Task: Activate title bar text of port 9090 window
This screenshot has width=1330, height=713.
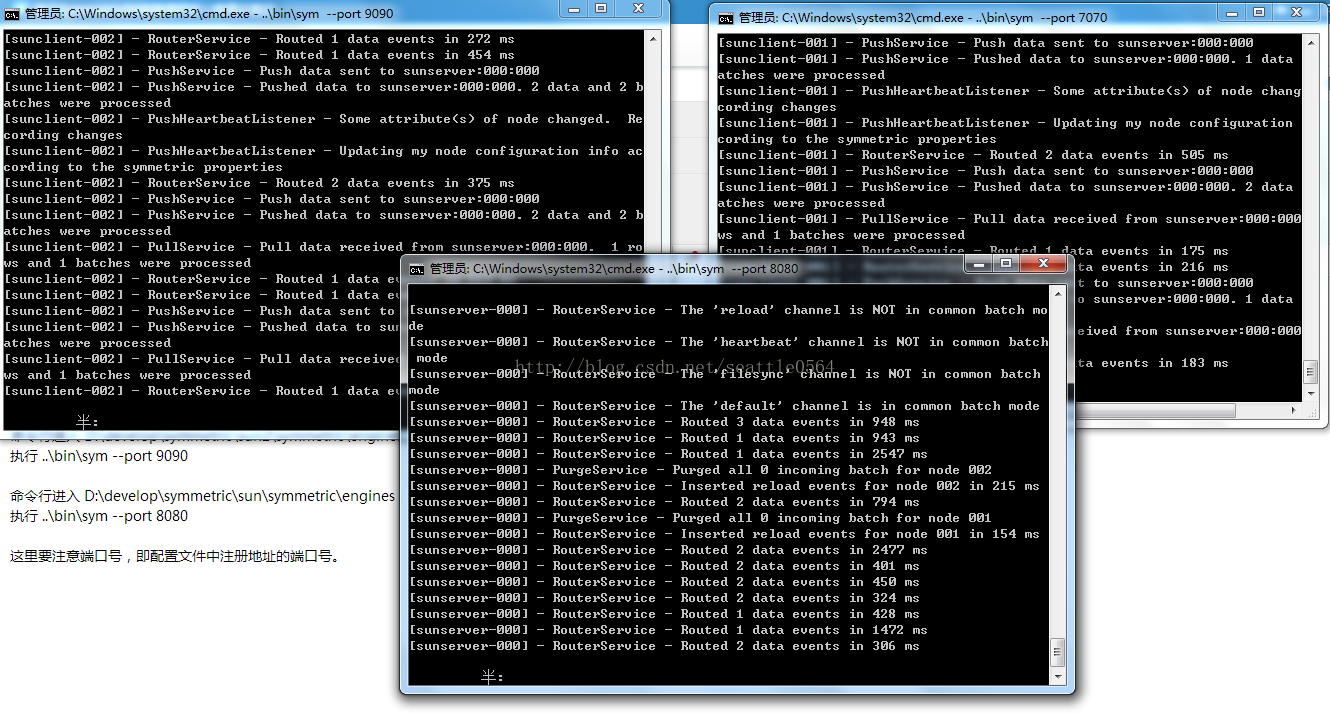Action: [x=209, y=14]
